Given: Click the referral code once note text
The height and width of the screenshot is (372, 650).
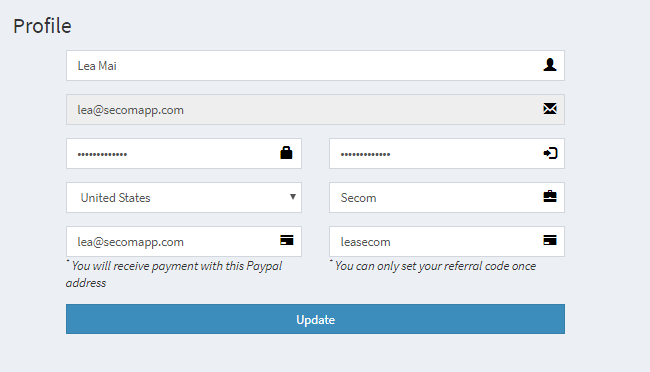Looking at the screenshot, I should coord(433,266).
